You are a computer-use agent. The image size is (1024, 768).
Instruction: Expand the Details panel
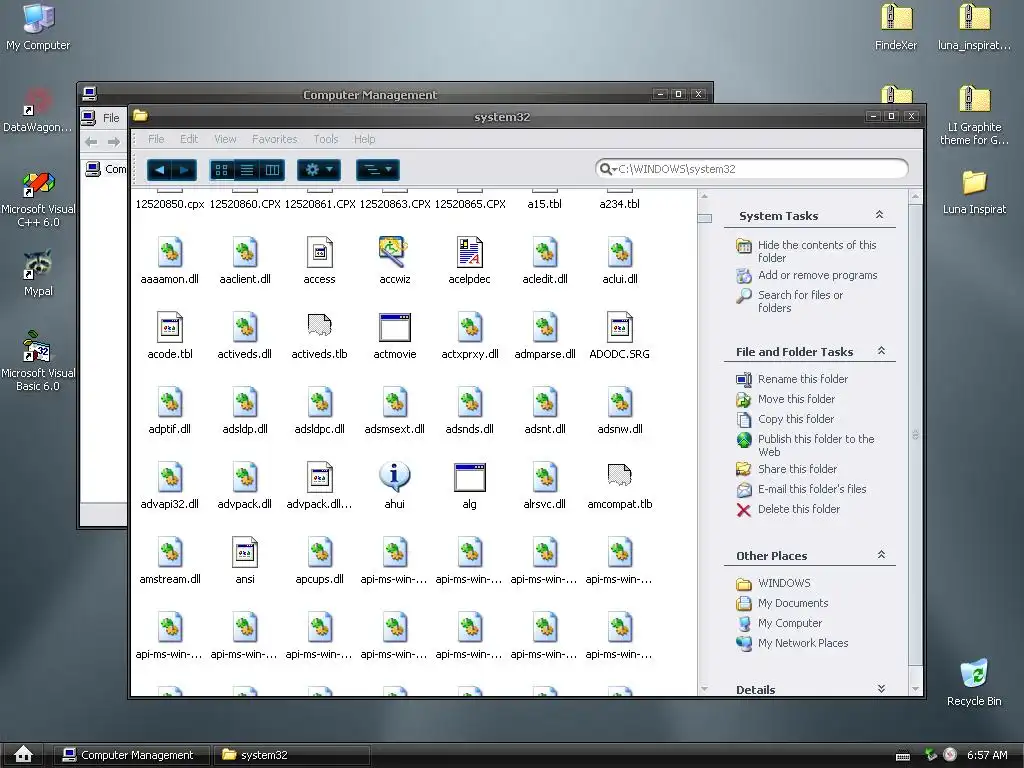[881, 688]
